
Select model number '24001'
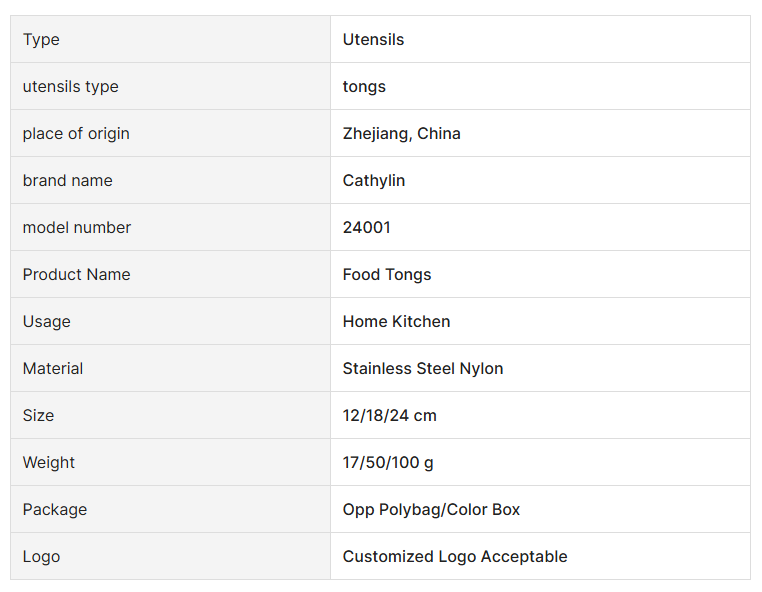click(x=366, y=228)
